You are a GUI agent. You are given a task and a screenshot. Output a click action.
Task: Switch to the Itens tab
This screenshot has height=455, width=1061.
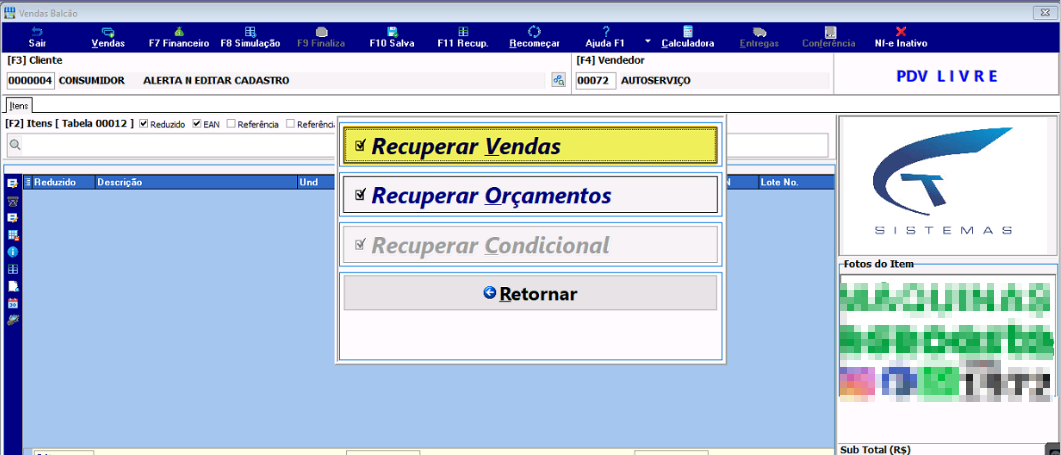(x=19, y=106)
